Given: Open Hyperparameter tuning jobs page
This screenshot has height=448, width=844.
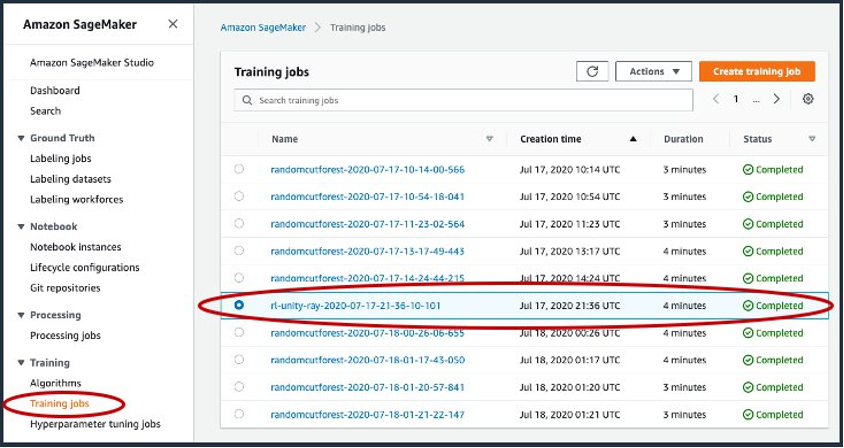Looking at the screenshot, I should [x=95, y=424].
